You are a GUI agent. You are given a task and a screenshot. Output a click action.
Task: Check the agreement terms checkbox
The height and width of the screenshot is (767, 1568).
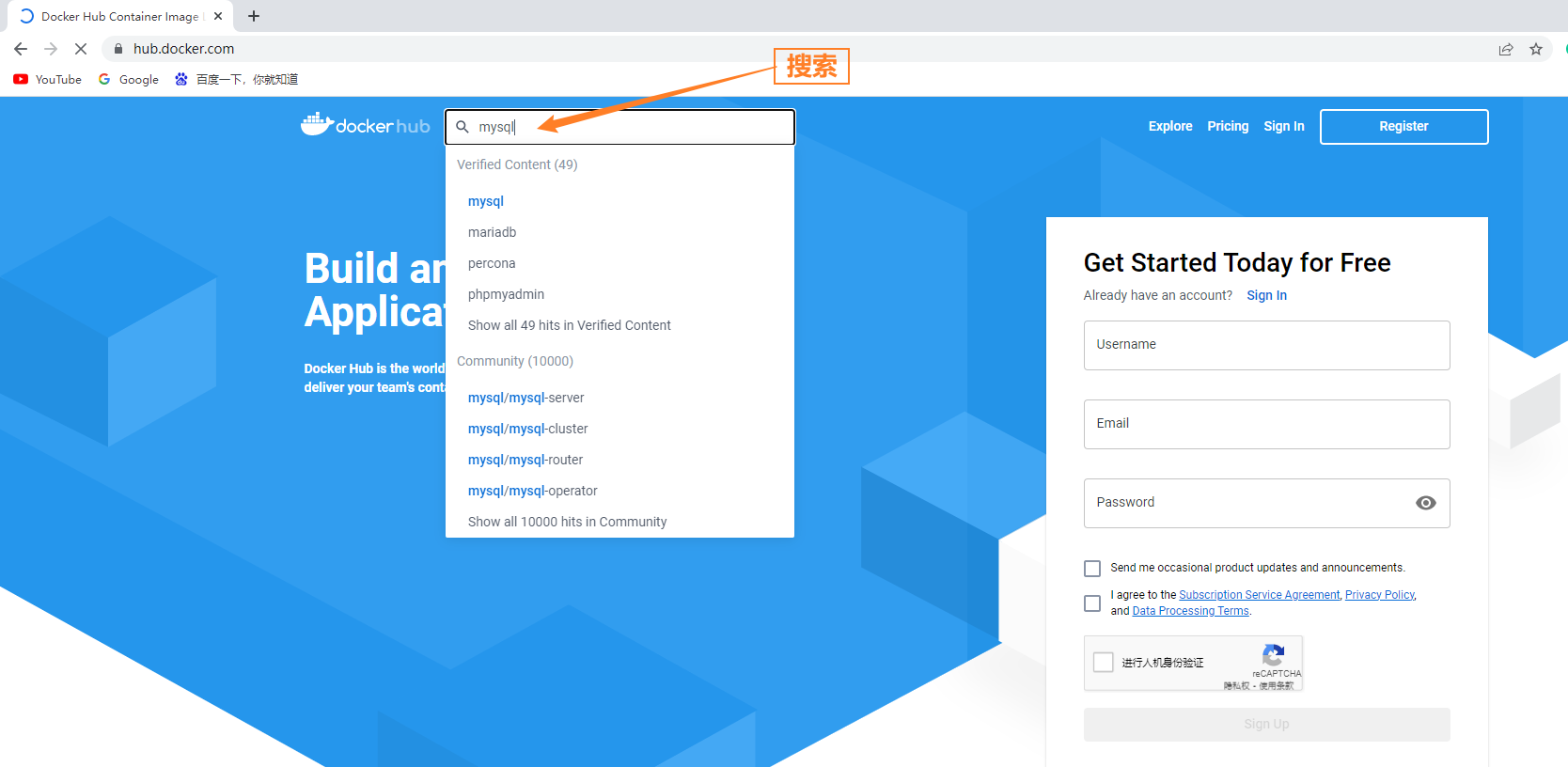point(1092,603)
